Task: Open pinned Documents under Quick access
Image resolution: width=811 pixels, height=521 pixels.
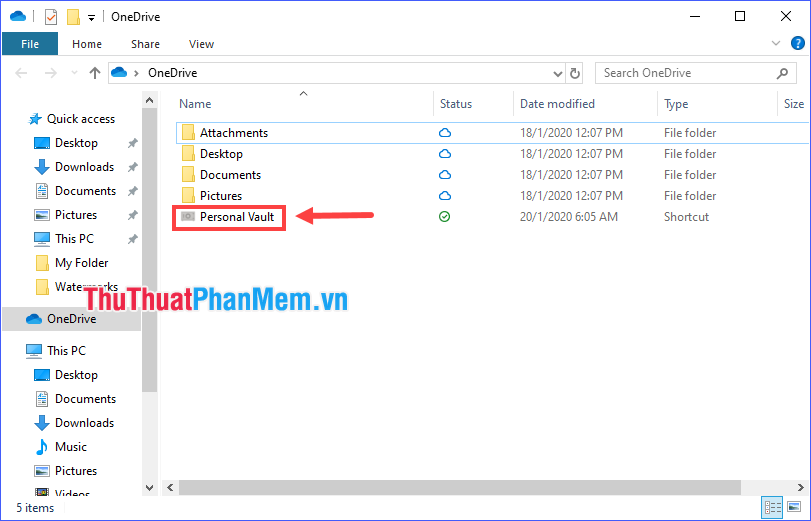Action: (x=85, y=191)
